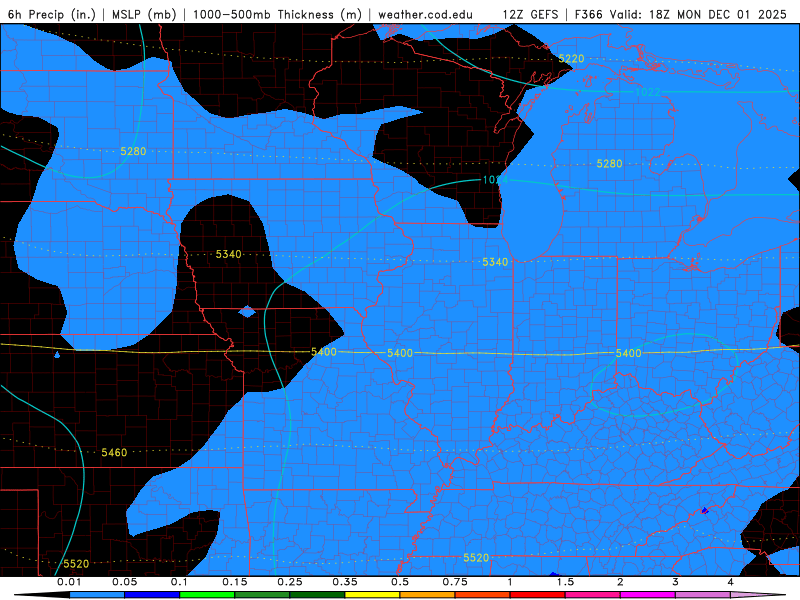Click the "weather.cod.edu" header text

pos(426,14)
